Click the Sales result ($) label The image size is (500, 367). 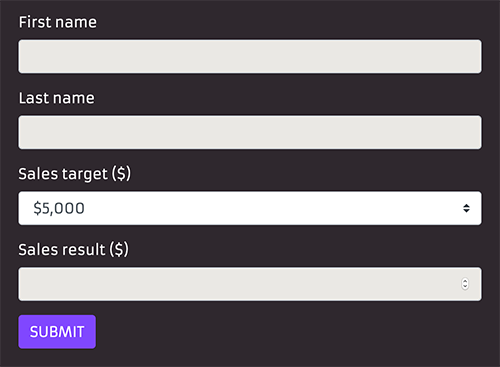pyautogui.click(x=73, y=250)
